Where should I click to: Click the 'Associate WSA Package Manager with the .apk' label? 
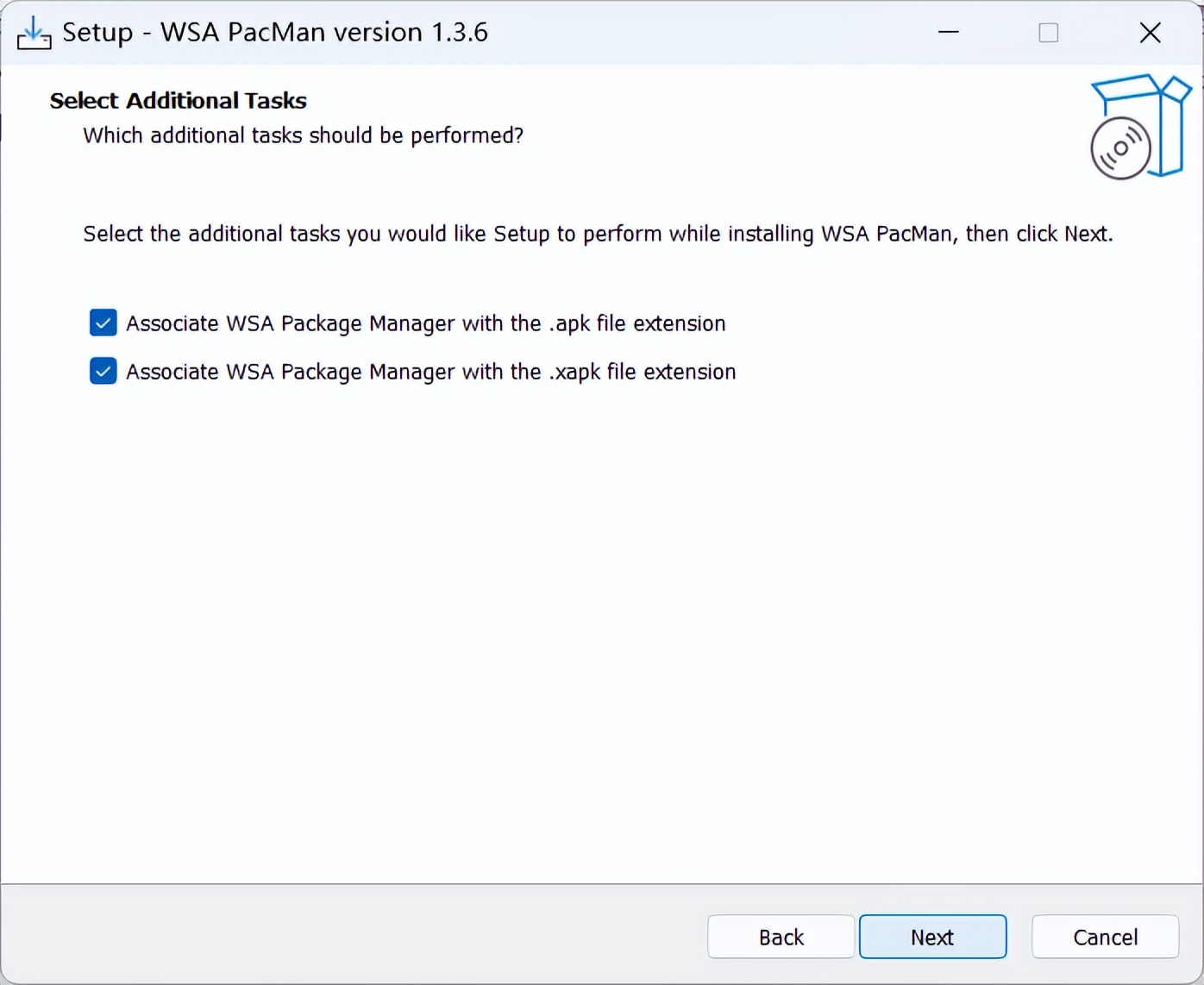(x=426, y=323)
